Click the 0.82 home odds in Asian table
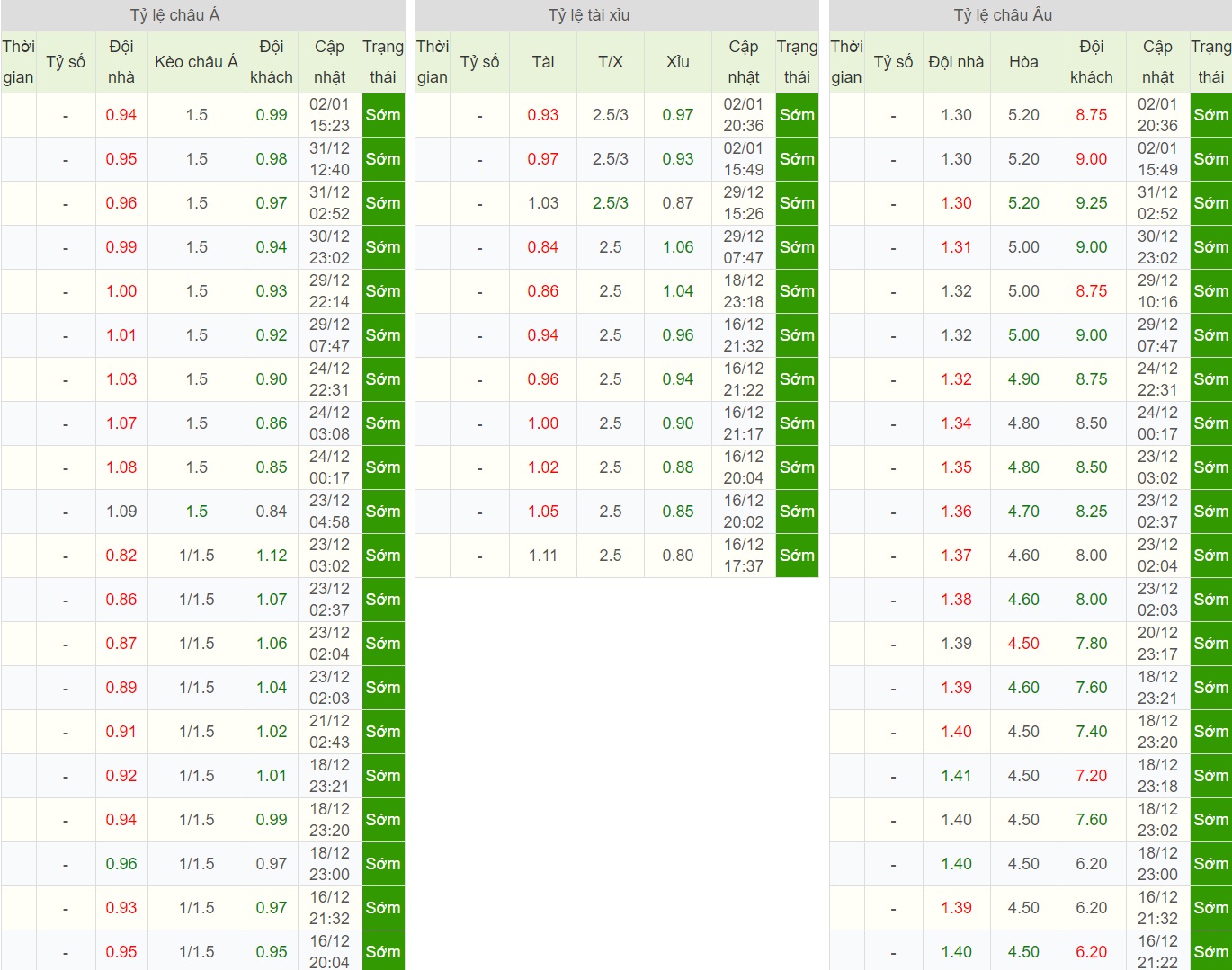This screenshot has width=1232, height=970. pyautogui.click(x=121, y=556)
